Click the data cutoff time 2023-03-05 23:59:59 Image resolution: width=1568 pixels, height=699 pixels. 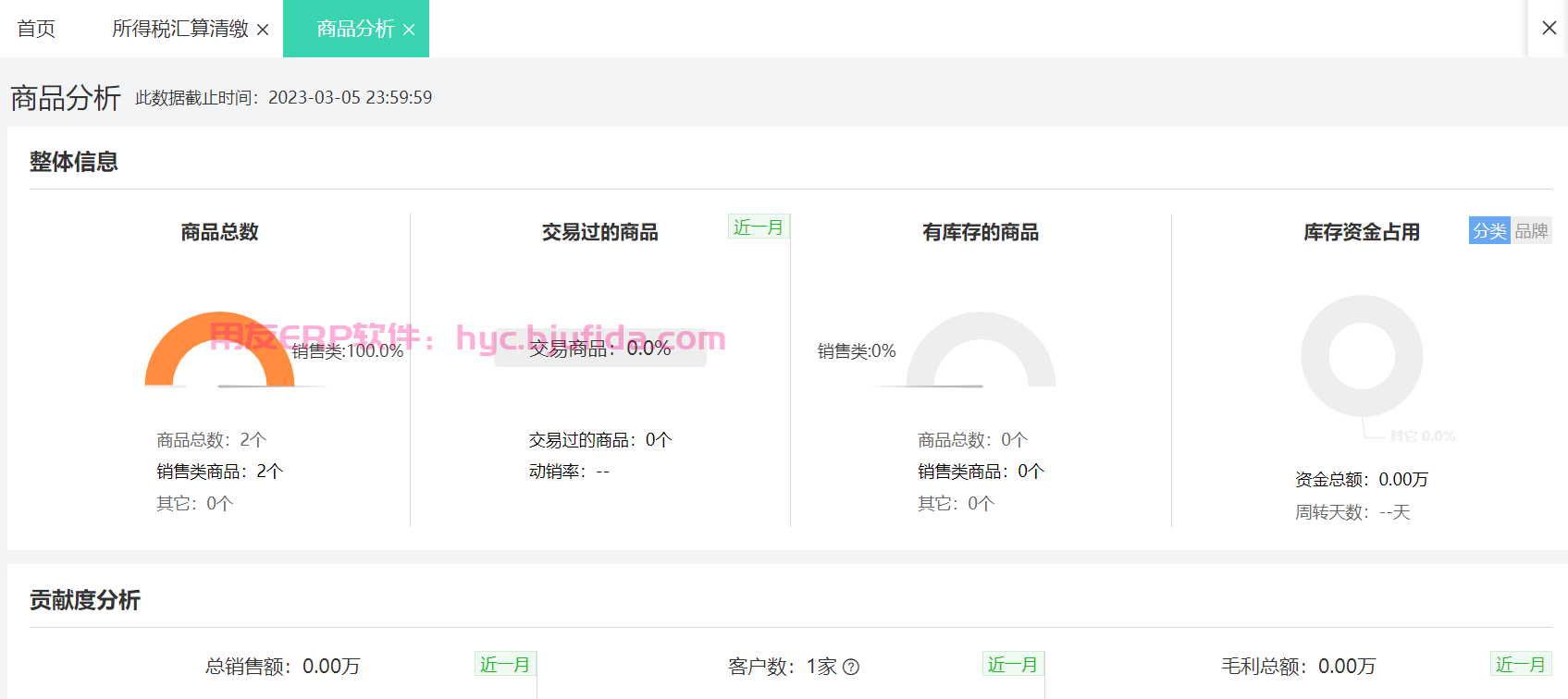[x=350, y=97]
